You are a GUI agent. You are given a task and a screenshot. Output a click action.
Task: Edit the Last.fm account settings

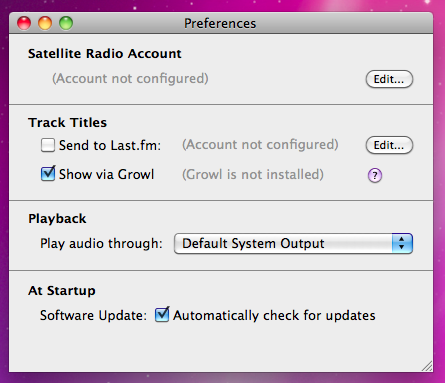pos(389,145)
